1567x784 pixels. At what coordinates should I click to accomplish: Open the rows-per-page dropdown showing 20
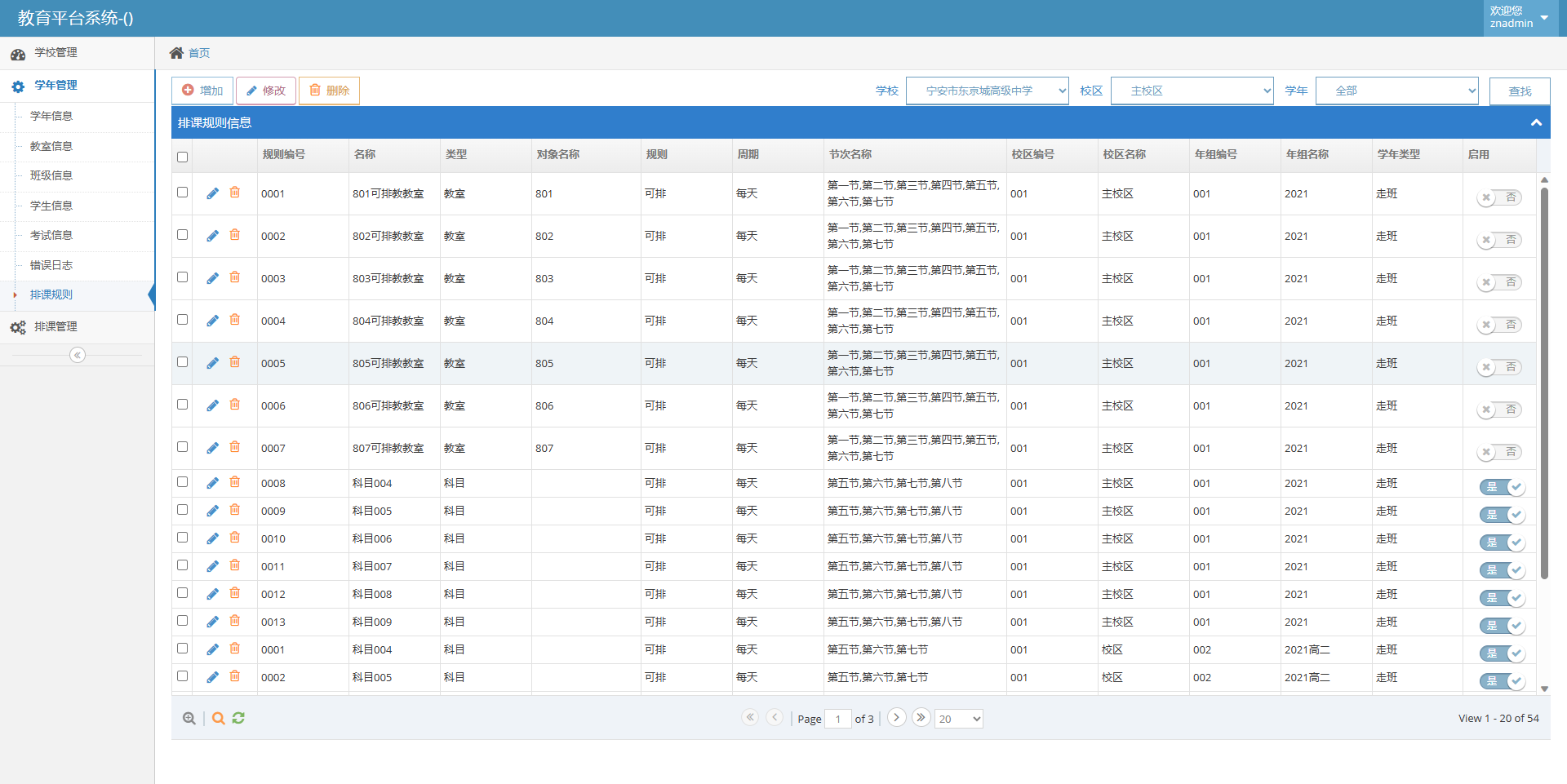pos(959,719)
